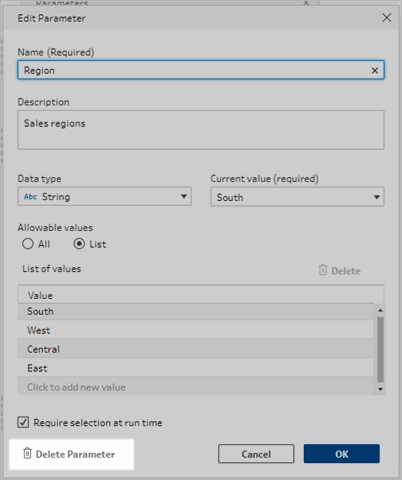This screenshot has width=402, height=480.
Task: Close the Edit Parameter dialog
Action: [x=387, y=18]
